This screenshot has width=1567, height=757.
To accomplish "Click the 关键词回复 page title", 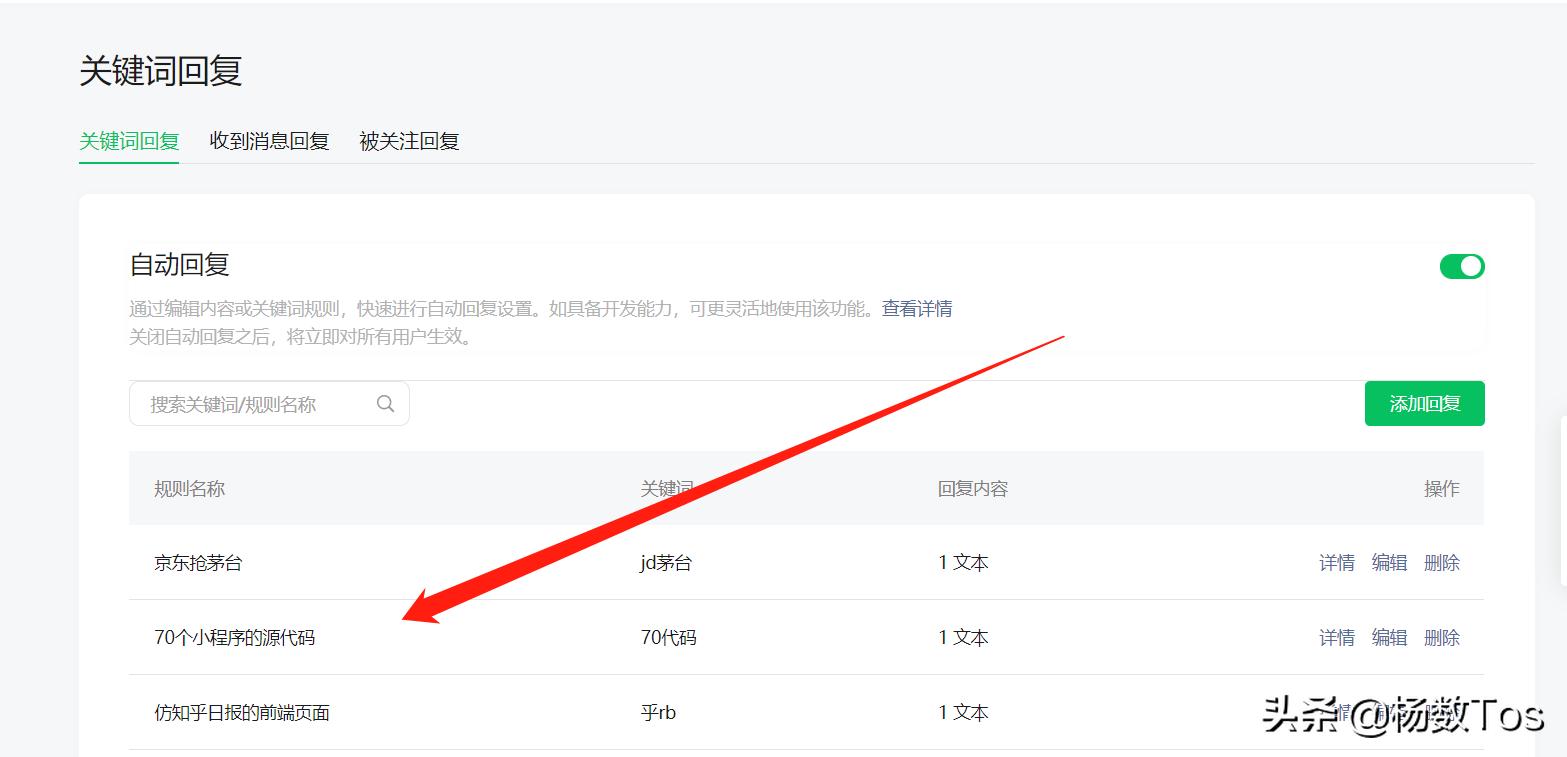I will 161,71.
